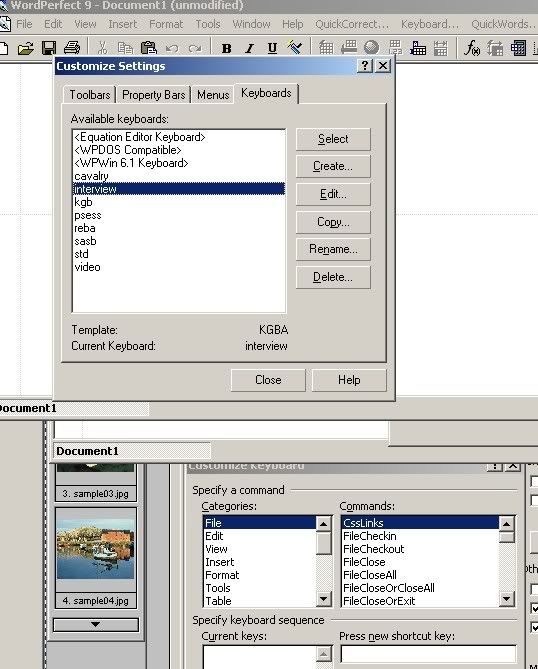The width and height of the screenshot is (538, 669).
Task: Click the Paste clipboard toolbar icon
Action: tap(148, 48)
